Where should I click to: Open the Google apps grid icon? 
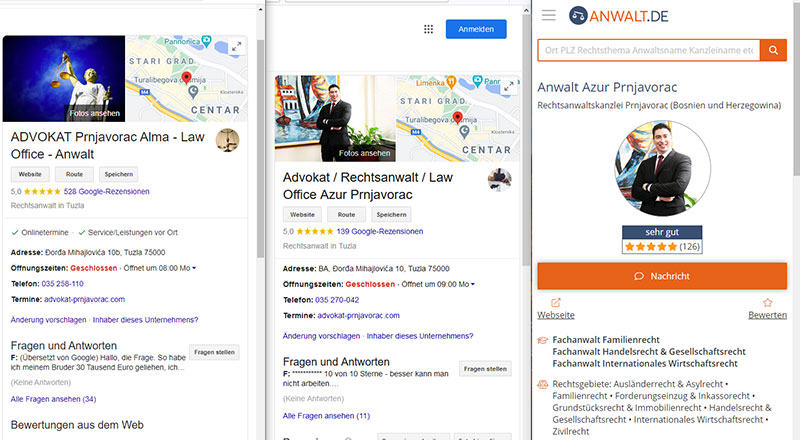point(429,29)
